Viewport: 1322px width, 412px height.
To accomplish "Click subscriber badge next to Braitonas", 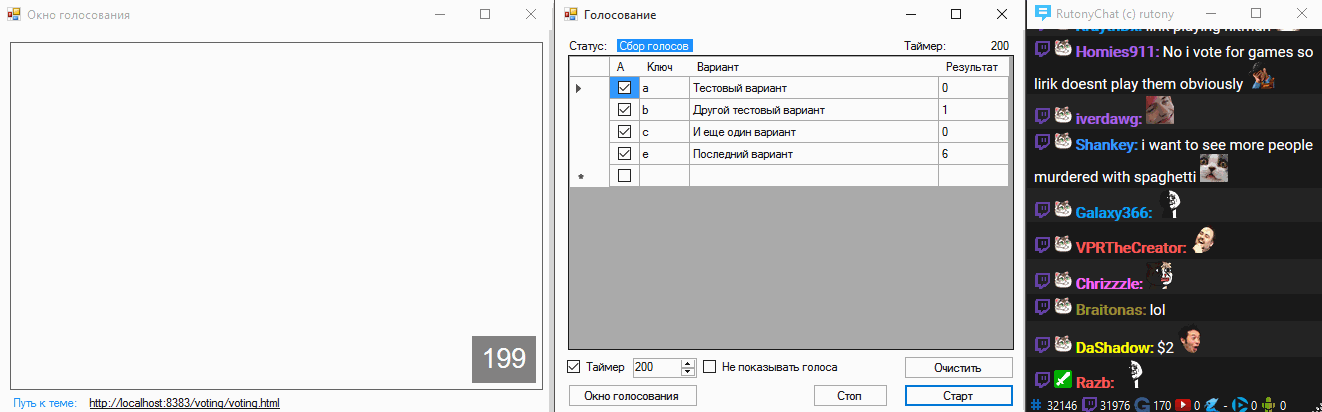I will 1063,308.
